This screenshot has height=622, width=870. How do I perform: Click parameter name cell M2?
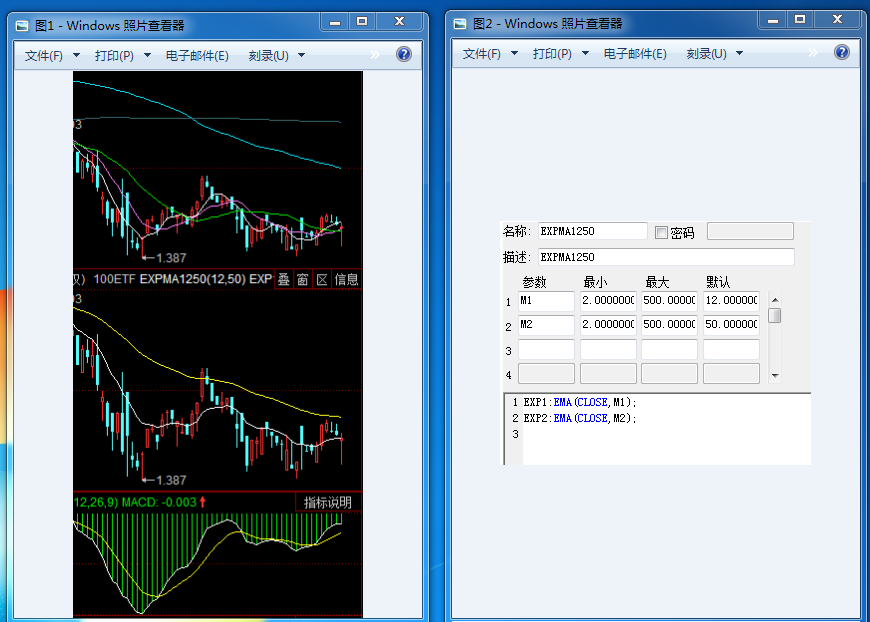tap(546, 325)
